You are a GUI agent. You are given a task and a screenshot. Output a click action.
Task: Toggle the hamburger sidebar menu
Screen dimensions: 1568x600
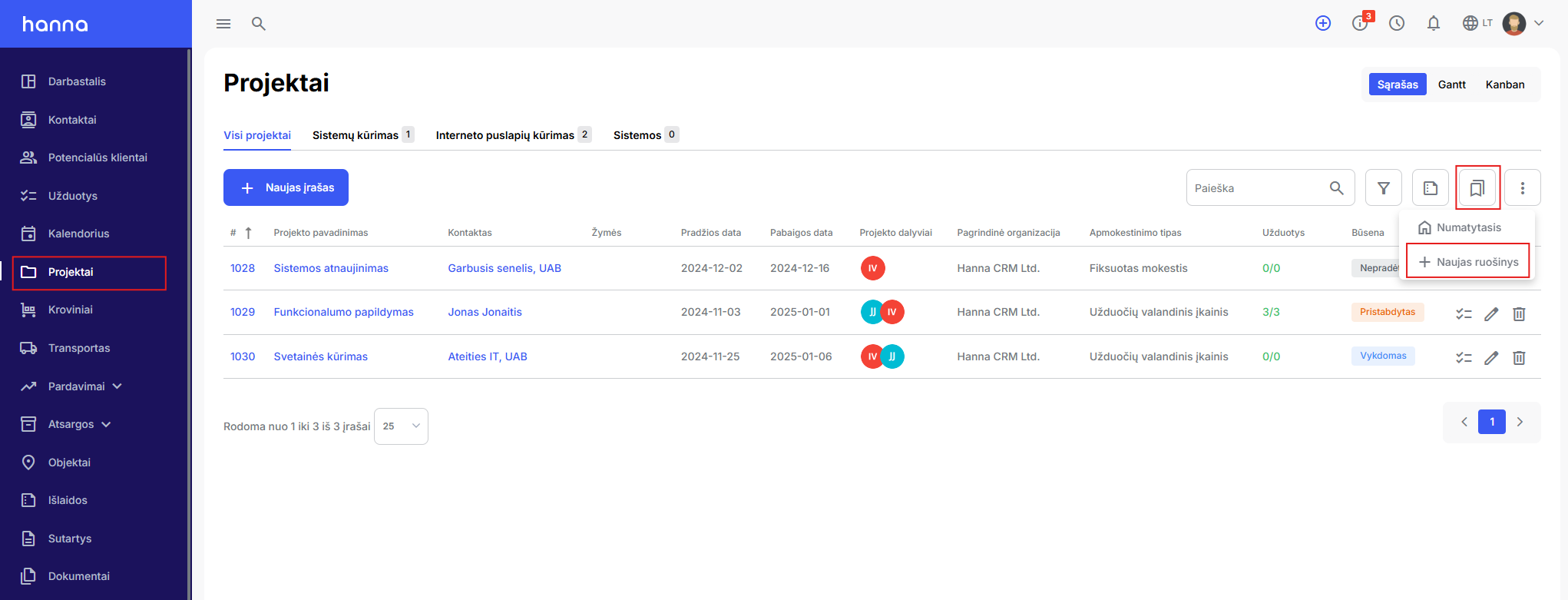coord(223,24)
